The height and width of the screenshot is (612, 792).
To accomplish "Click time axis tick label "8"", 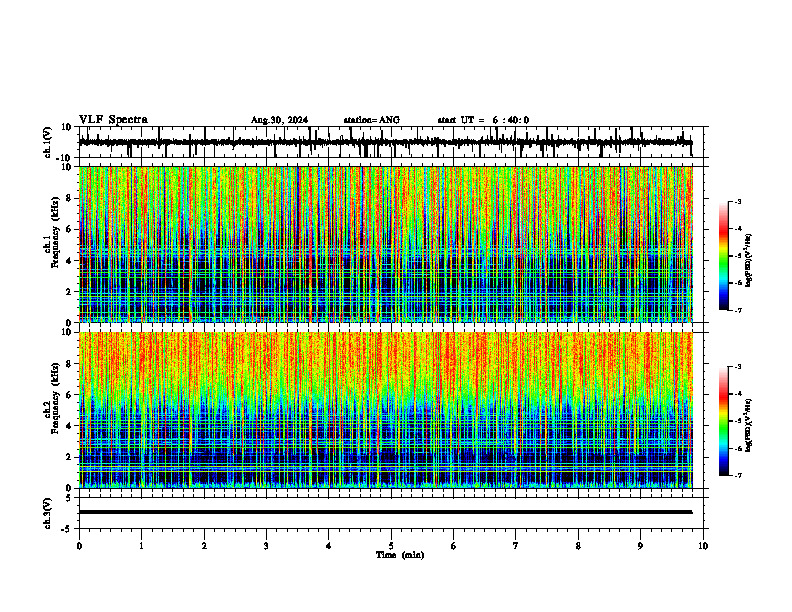I will (x=578, y=546).
